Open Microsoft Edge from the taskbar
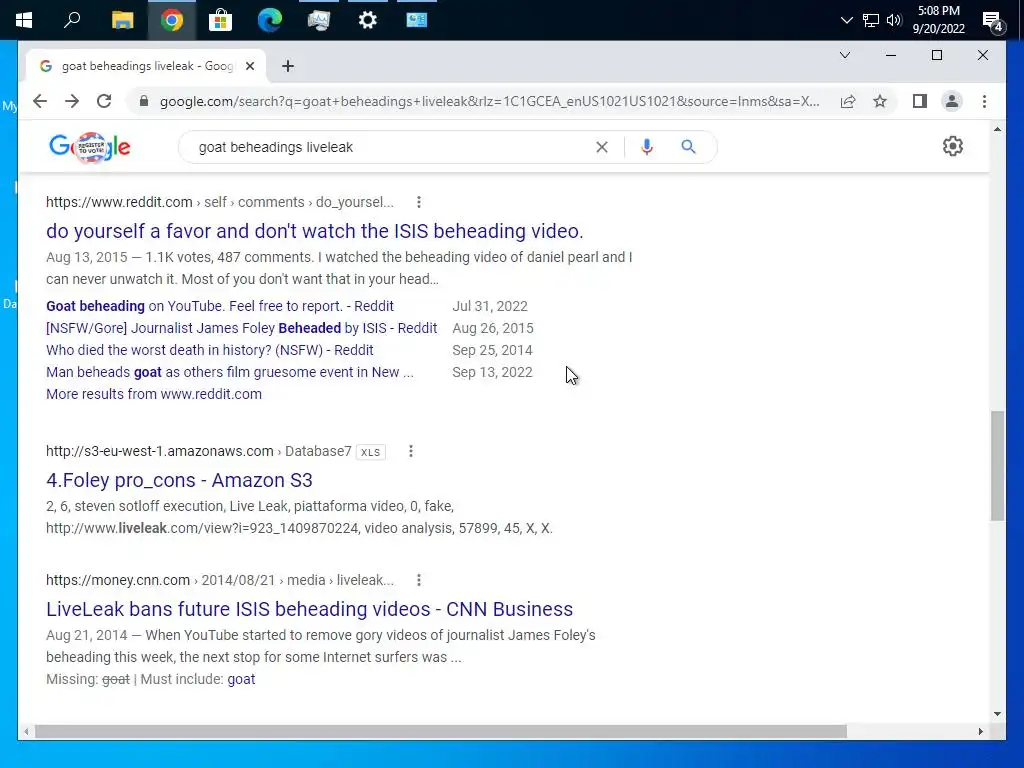The height and width of the screenshot is (768, 1024). [269, 20]
